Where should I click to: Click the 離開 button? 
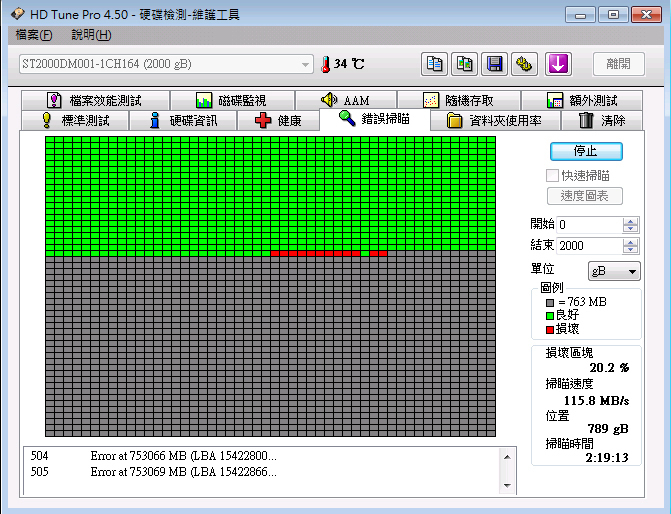(618, 64)
